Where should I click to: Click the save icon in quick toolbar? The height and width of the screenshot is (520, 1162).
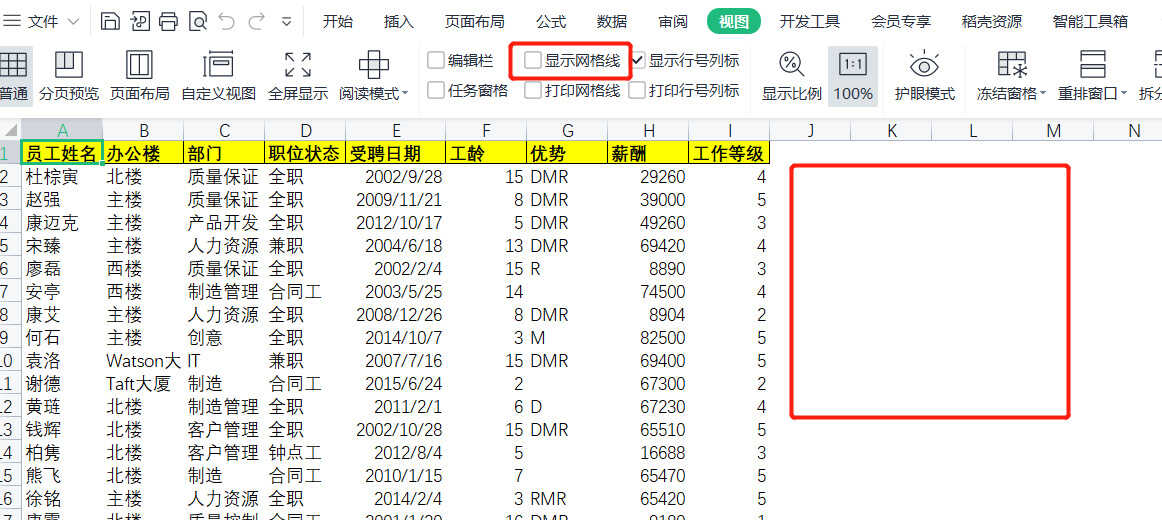pos(110,21)
